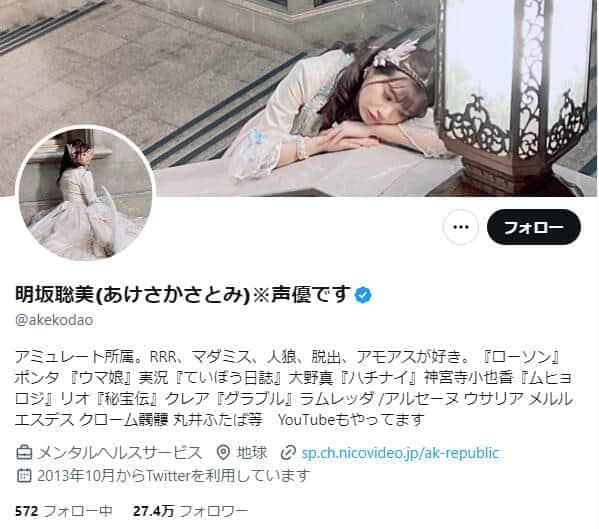Open the circular profile picture

85,194
